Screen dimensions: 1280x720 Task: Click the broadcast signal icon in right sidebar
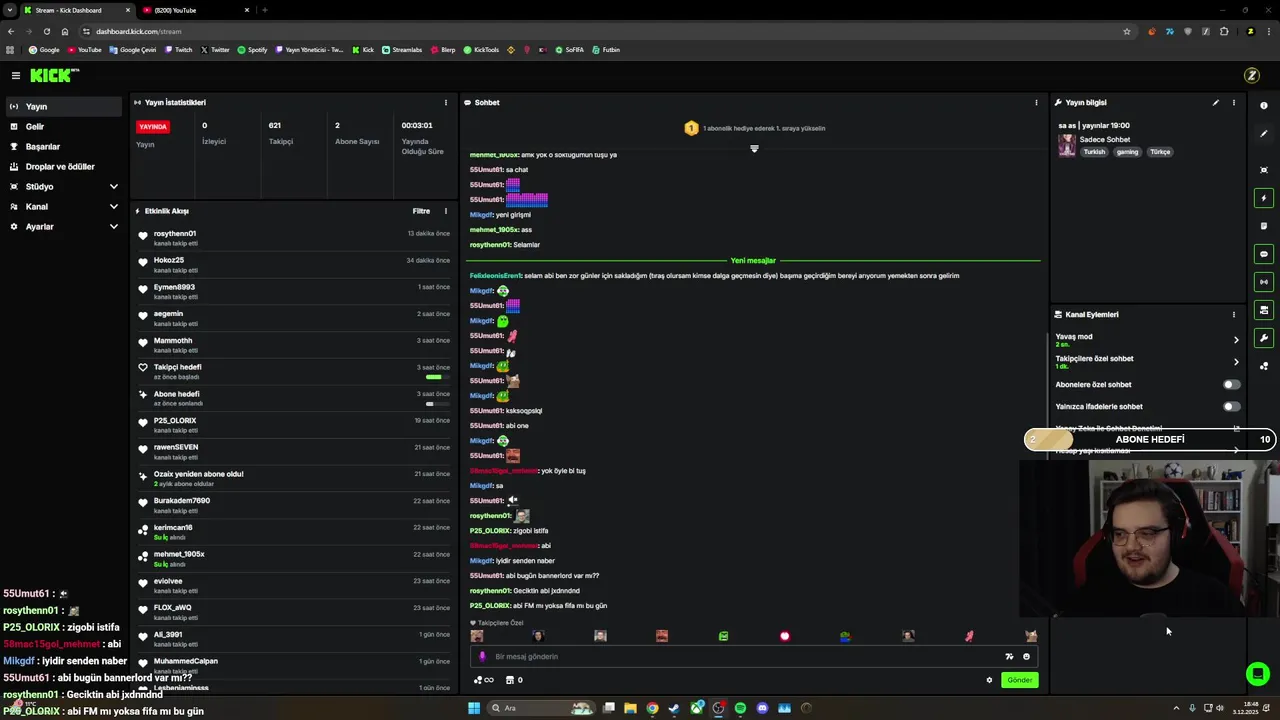click(x=1264, y=282)
